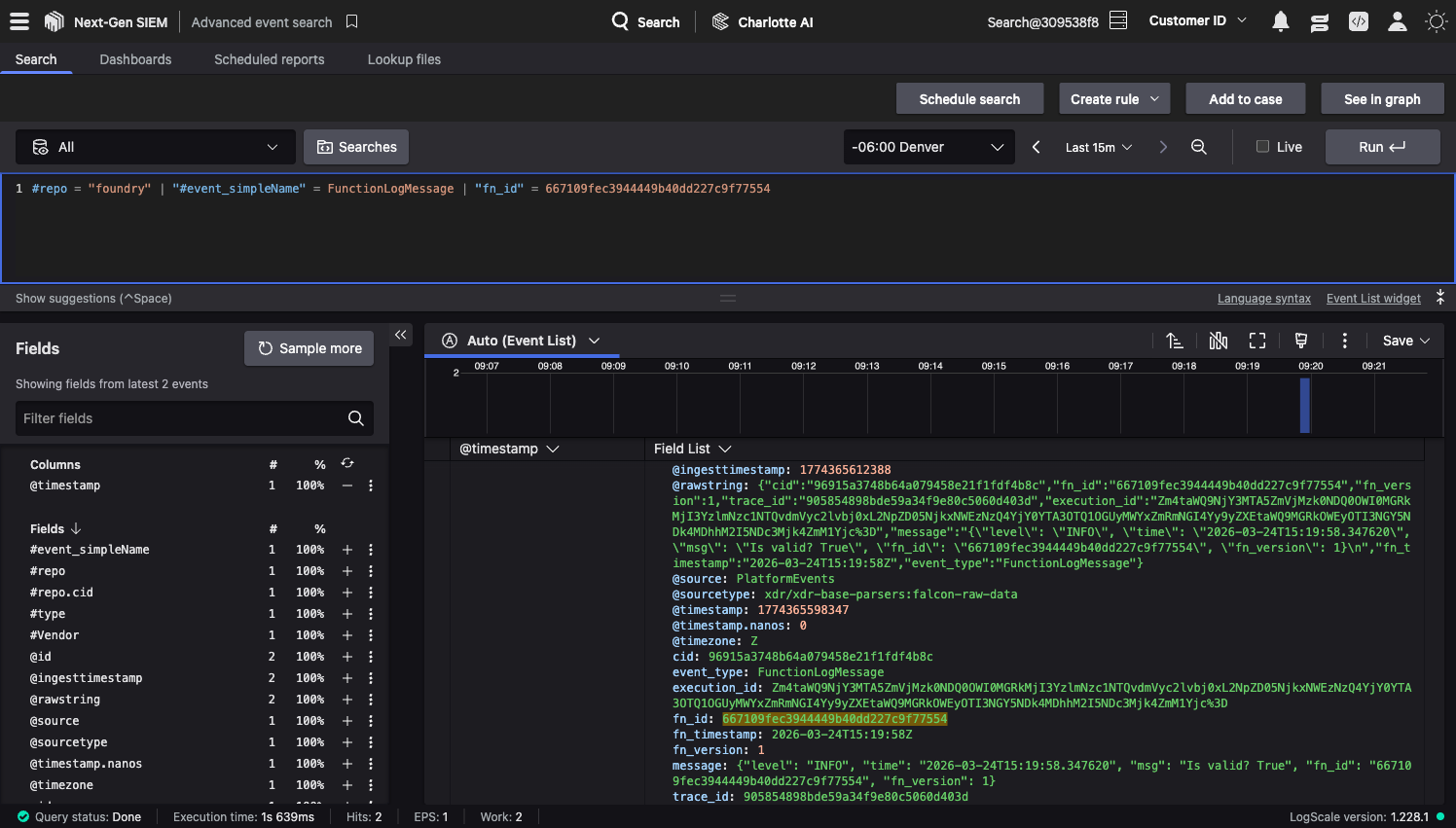This screenshot has height=828, width=1456.
Task: Click the Schedule search button
Action: coord(969,99)
